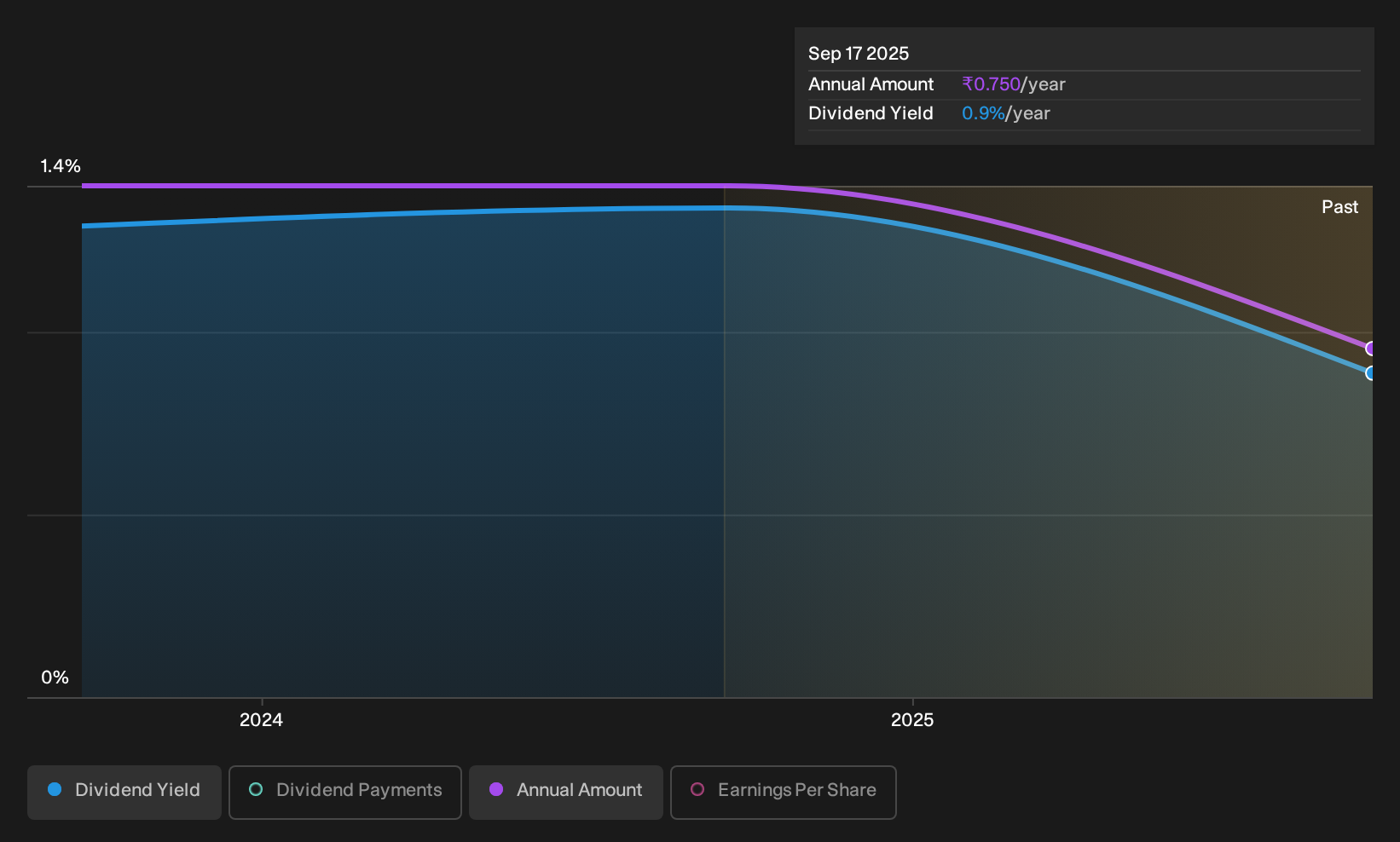Click the blue Dividend Yield legend dot

coord(55,789)
